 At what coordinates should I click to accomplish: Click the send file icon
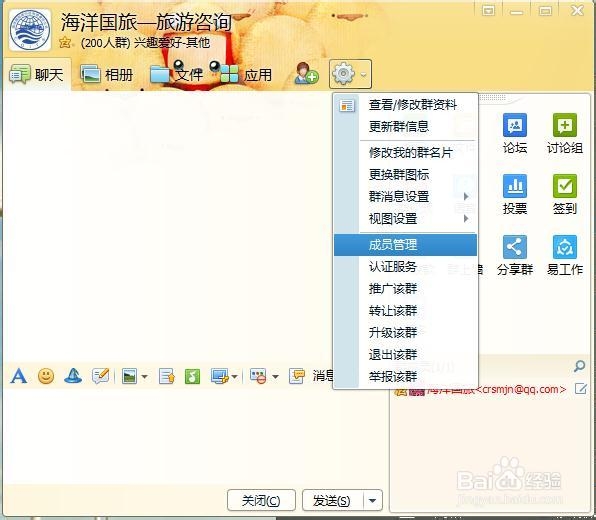tap(167, 376)
